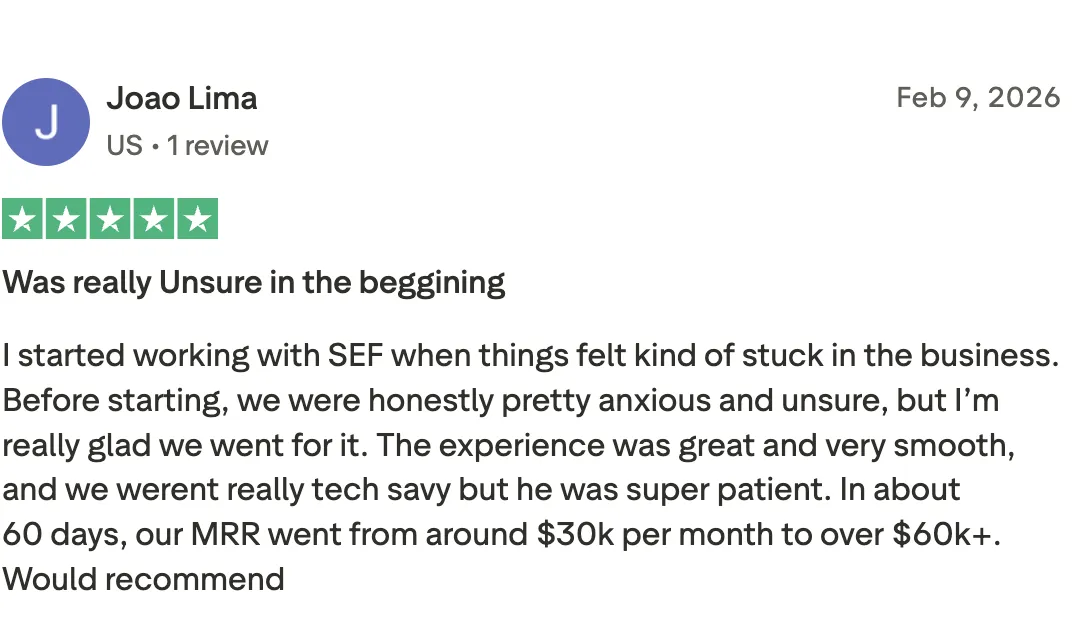This screenshot has height=628, width=1092.
Task: Click the fourth green rating star
Action: (x=154, y=219)
